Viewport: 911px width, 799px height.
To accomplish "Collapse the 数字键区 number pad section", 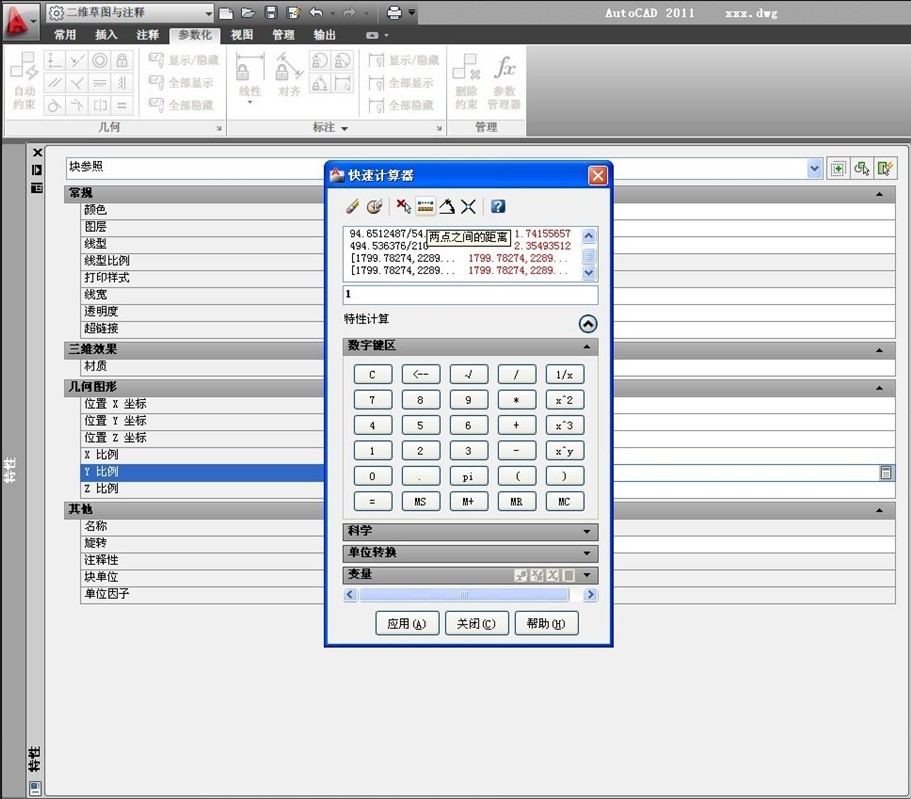I will 587,346.
